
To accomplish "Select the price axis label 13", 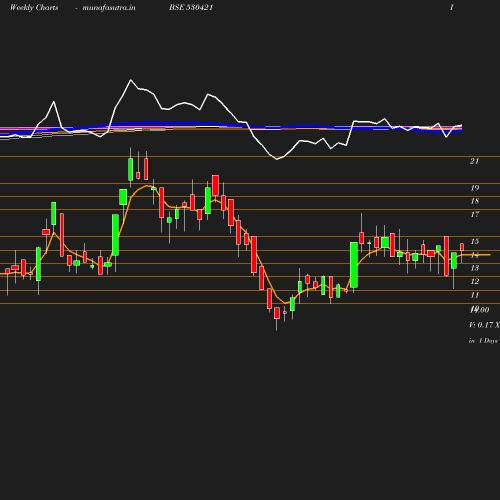I will coord(475,268).
